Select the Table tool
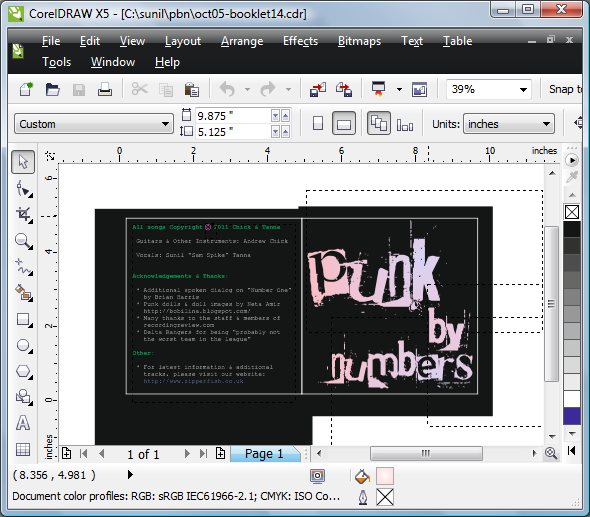This screenshot has width=590, height=517. tap(23, 449)
